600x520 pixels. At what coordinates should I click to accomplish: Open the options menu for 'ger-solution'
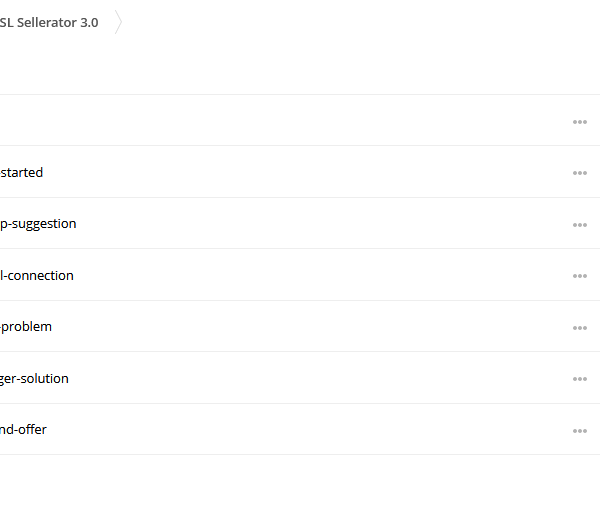(x=580, y=379)
